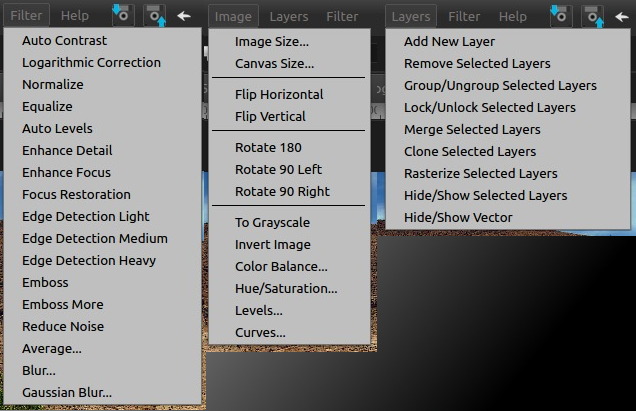The width and height of the screenshot is (636, 411).
Task: Click the disk icon with upward blue arrow beside the open Filter menu
Action: tap(155, 15)
